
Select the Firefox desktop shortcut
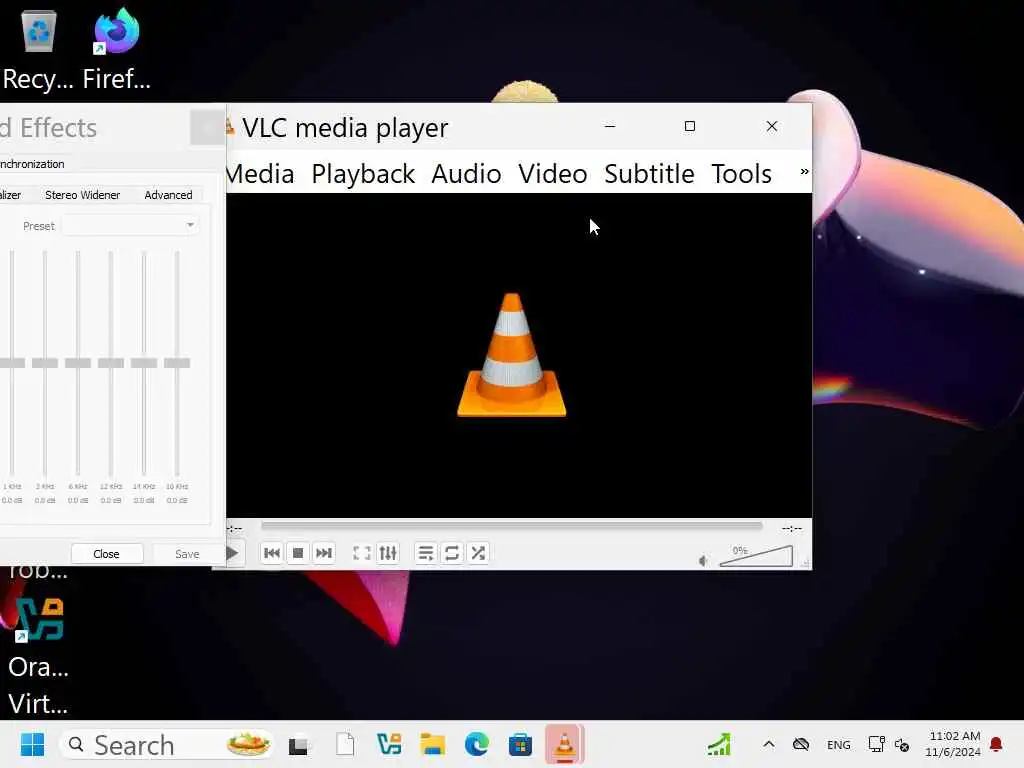(116, 51)
